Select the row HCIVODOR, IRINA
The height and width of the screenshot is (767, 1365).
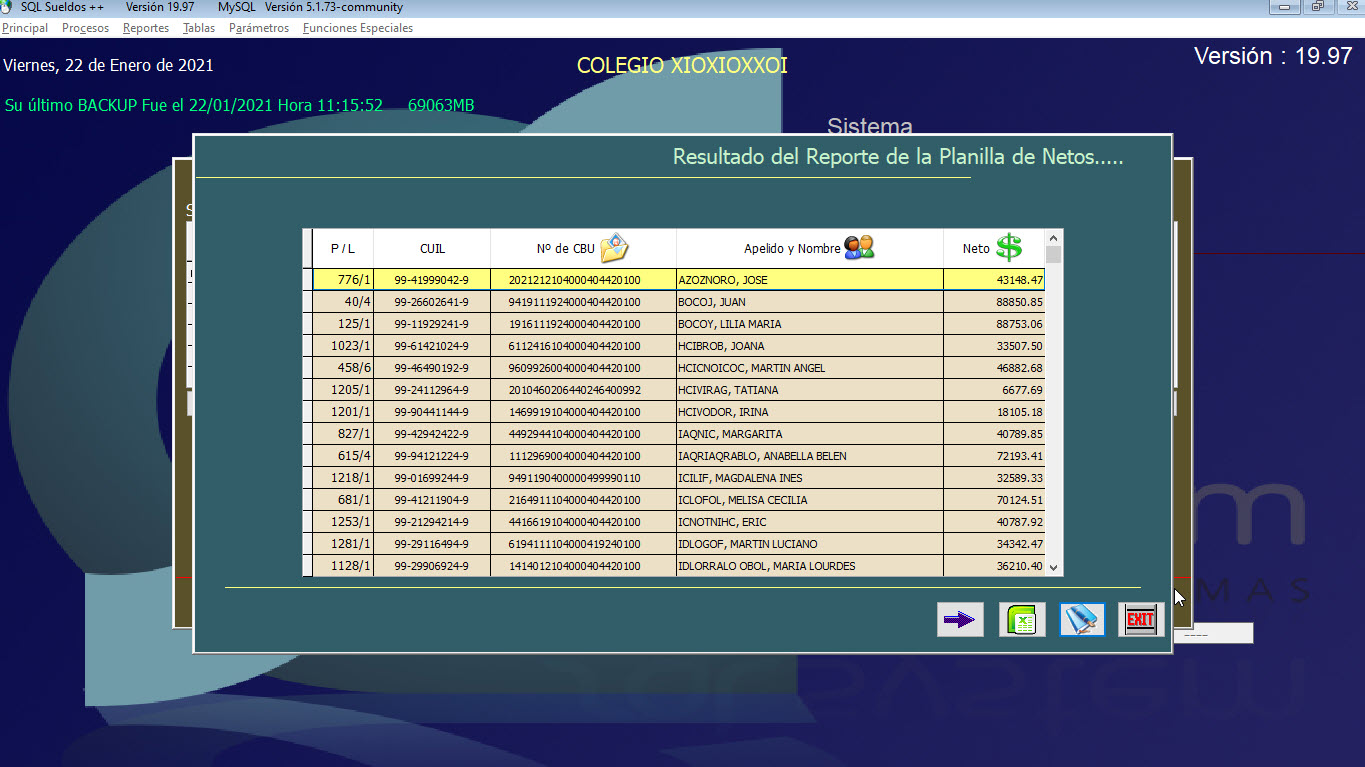(679, 412)
